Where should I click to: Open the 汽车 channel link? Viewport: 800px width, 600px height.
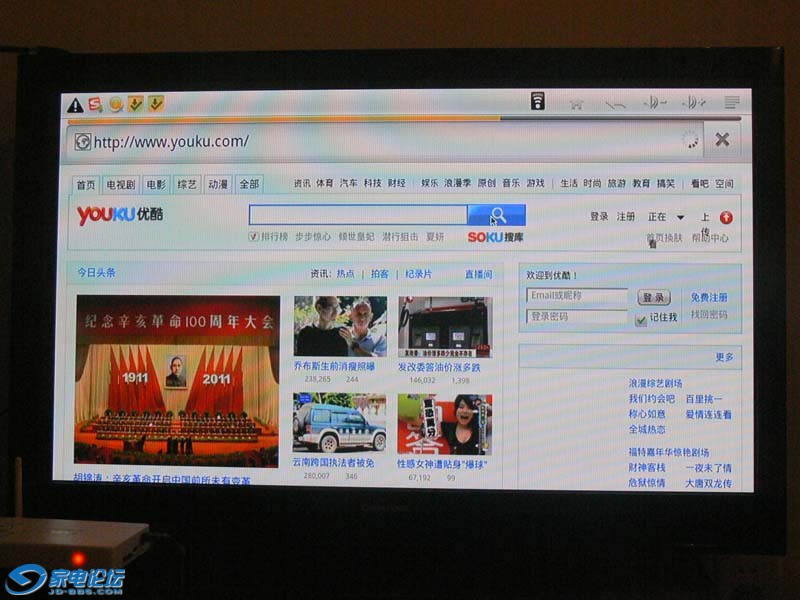tap(348, 183)
